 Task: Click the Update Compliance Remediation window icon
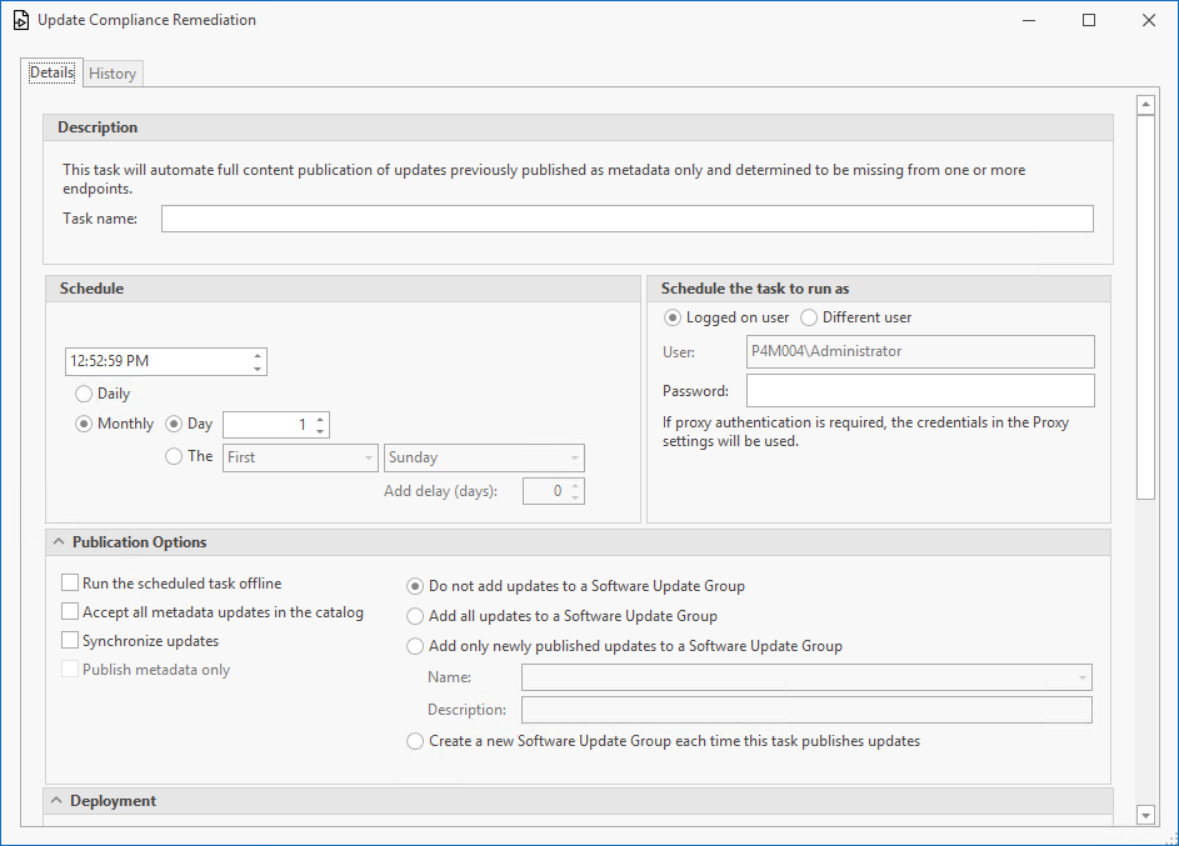click(x=21, y=20)
